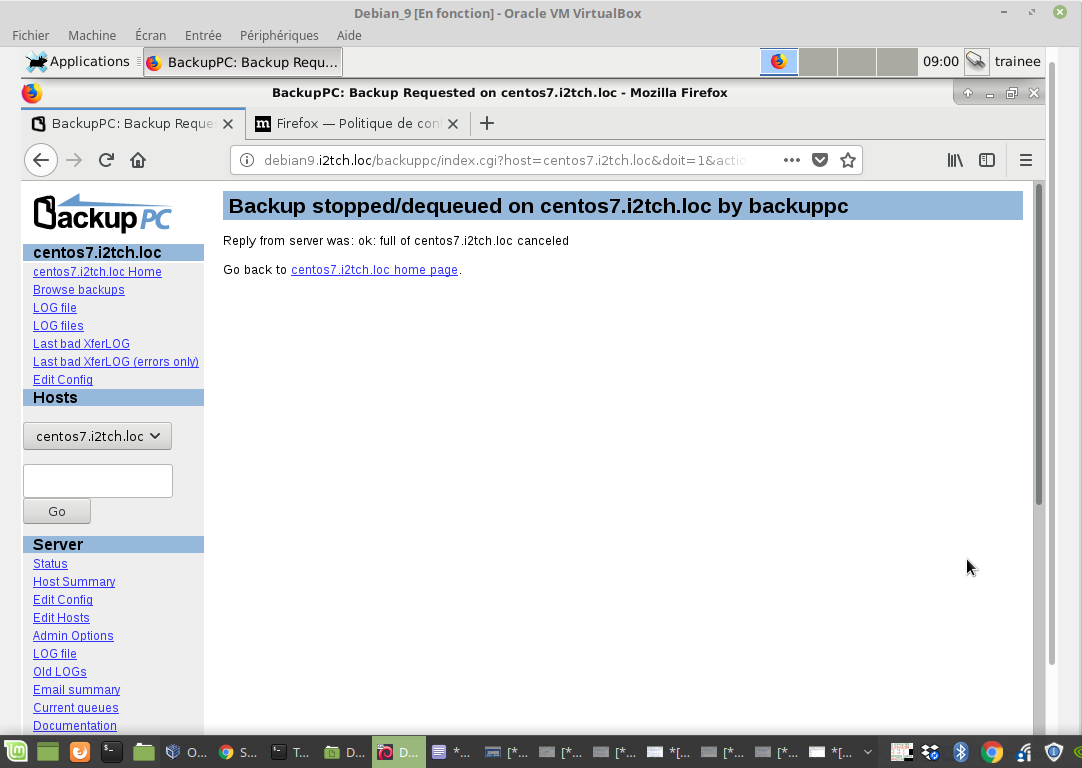Viewport: 1082px width, 768px height.
Task: Open the Applications menu in the panel
Action: point(78,62)
